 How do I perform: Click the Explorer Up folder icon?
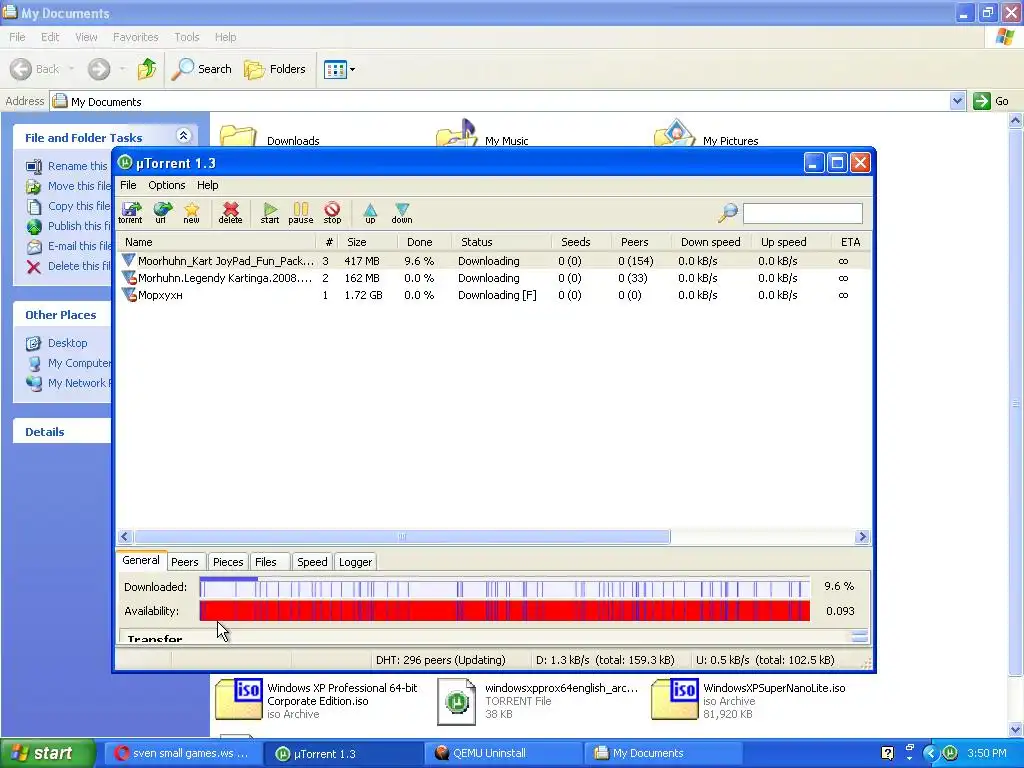point(147,69)
